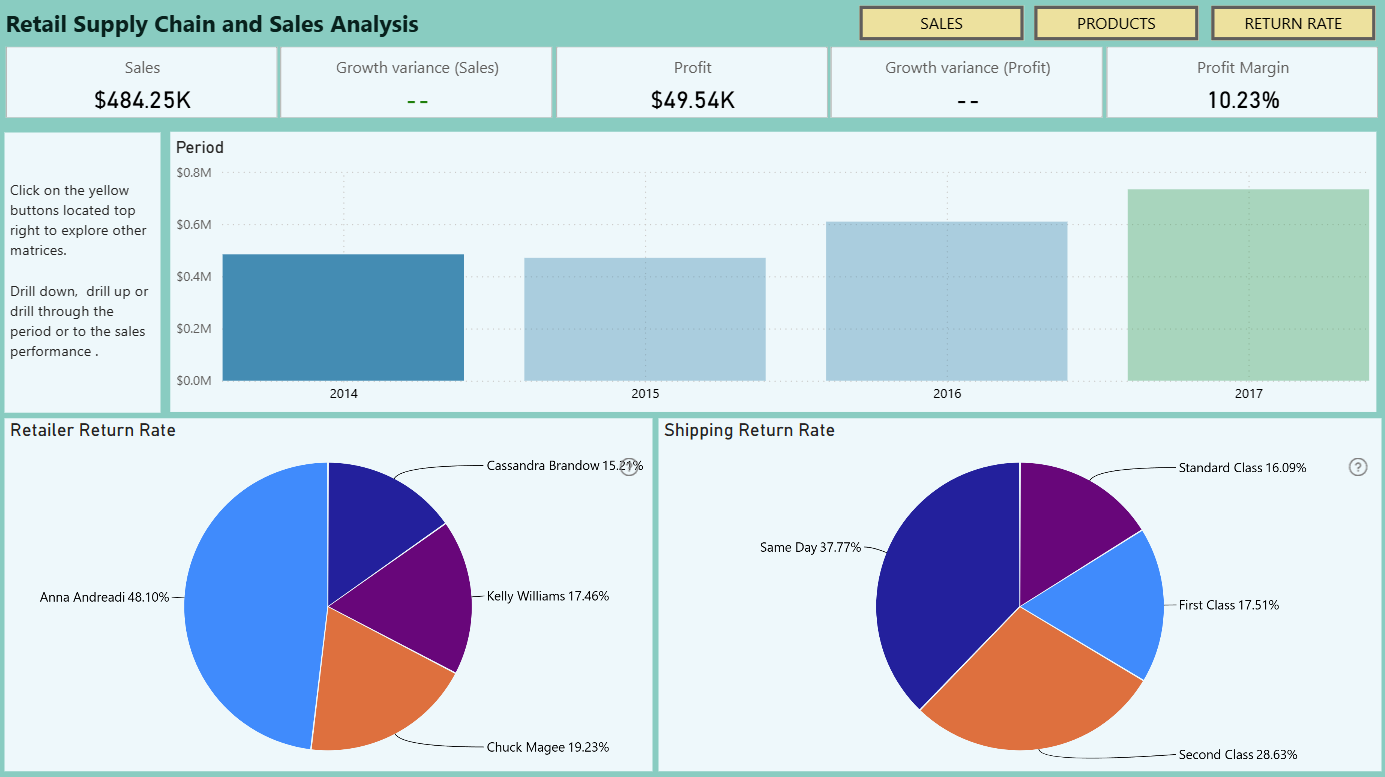1385x777 pixels.
Task: Click the Profit Margin 10.23% card
Action: [x=1243, y=83]
